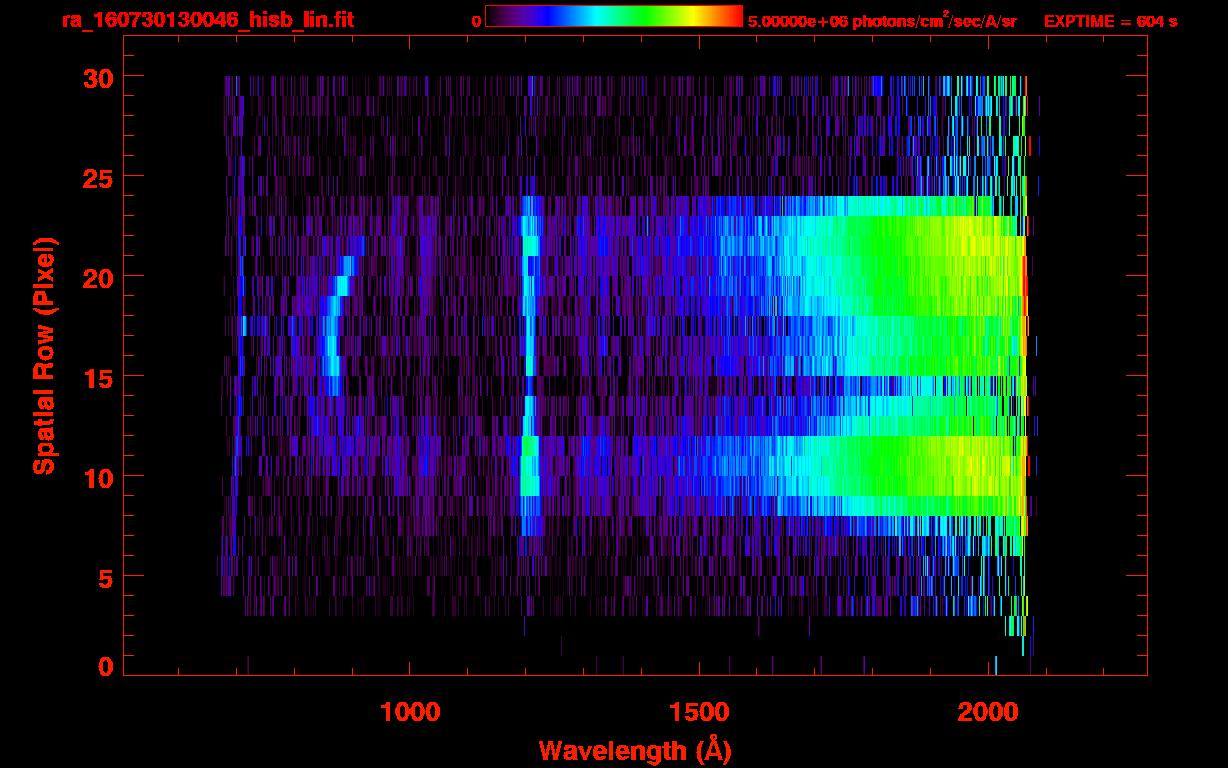This screenshot has width=1228, height=768.
Task: Select the color bar minimum label 0
Action: pyautogui.click(x=476, y=21)
